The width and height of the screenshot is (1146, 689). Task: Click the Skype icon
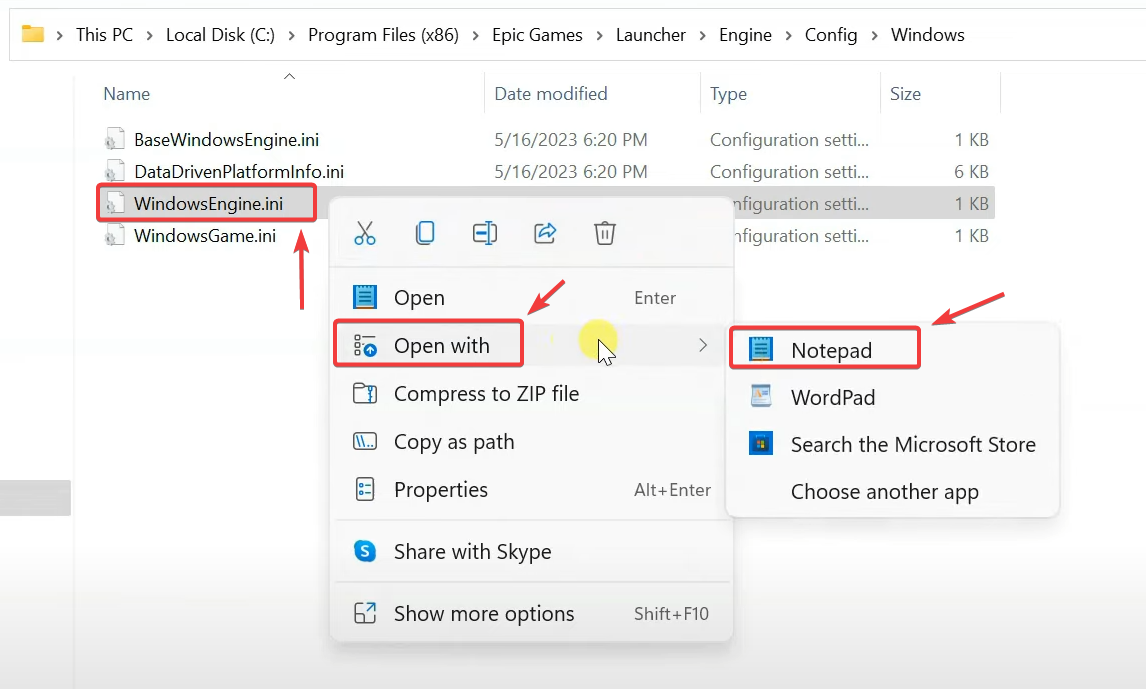point(365,551)
